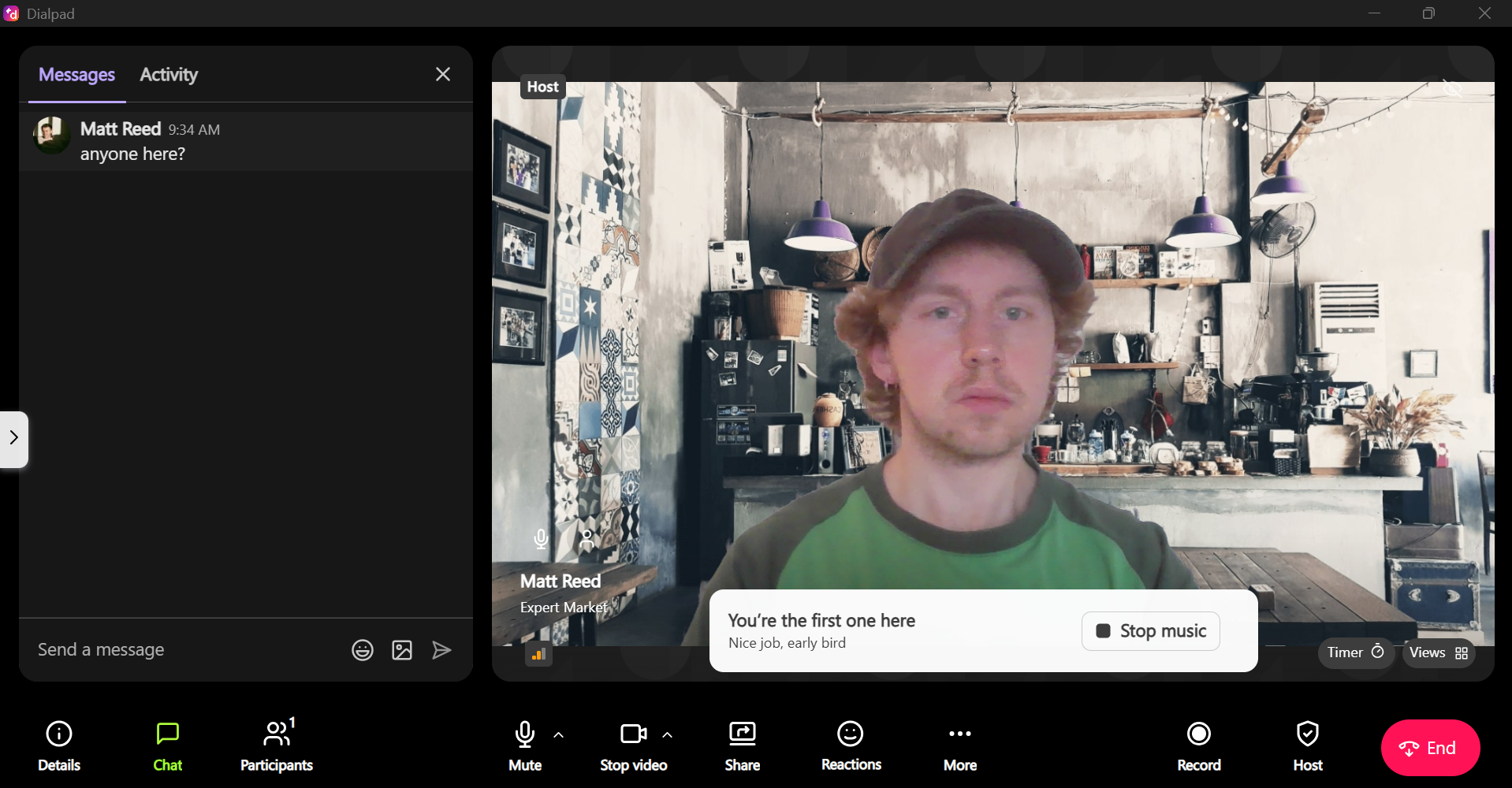Open the Participants list
The width and height of the screenshot is (1512, 788).
point(277,745)
